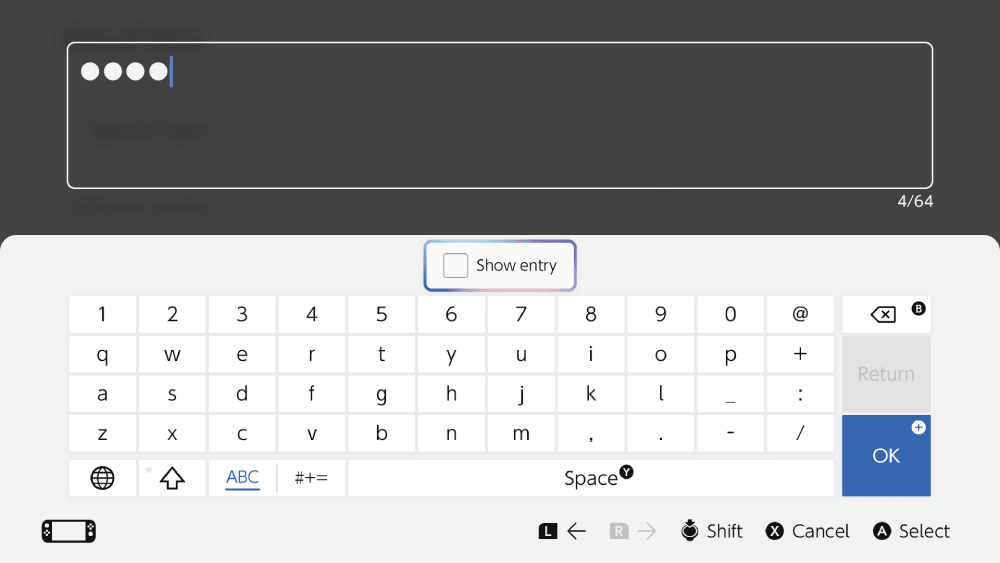This screenshot has height=563, width=1000.
Task: Click the X Cancel hint
Action: tap(807, 531)
